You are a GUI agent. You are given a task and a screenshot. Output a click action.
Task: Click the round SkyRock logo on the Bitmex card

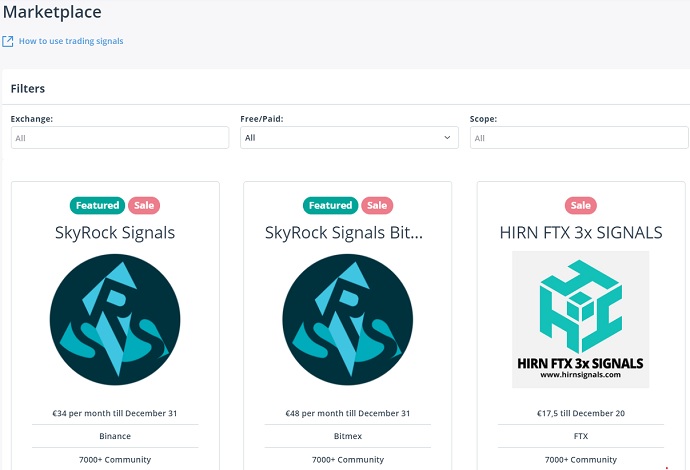347,319
